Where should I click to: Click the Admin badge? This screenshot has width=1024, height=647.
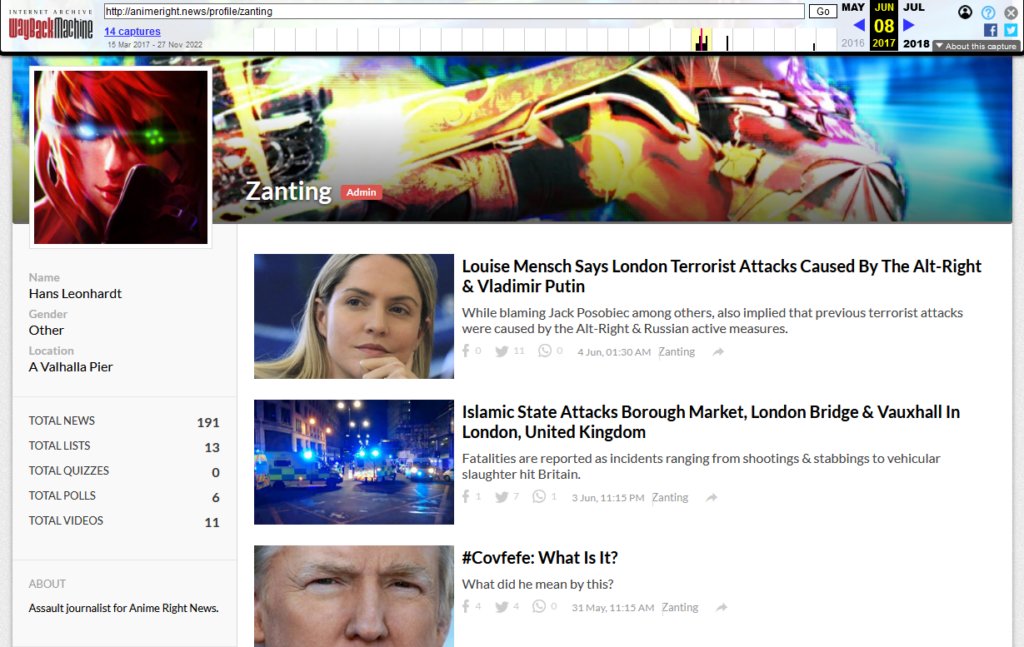pyautogui.click(x=361, y=192)
